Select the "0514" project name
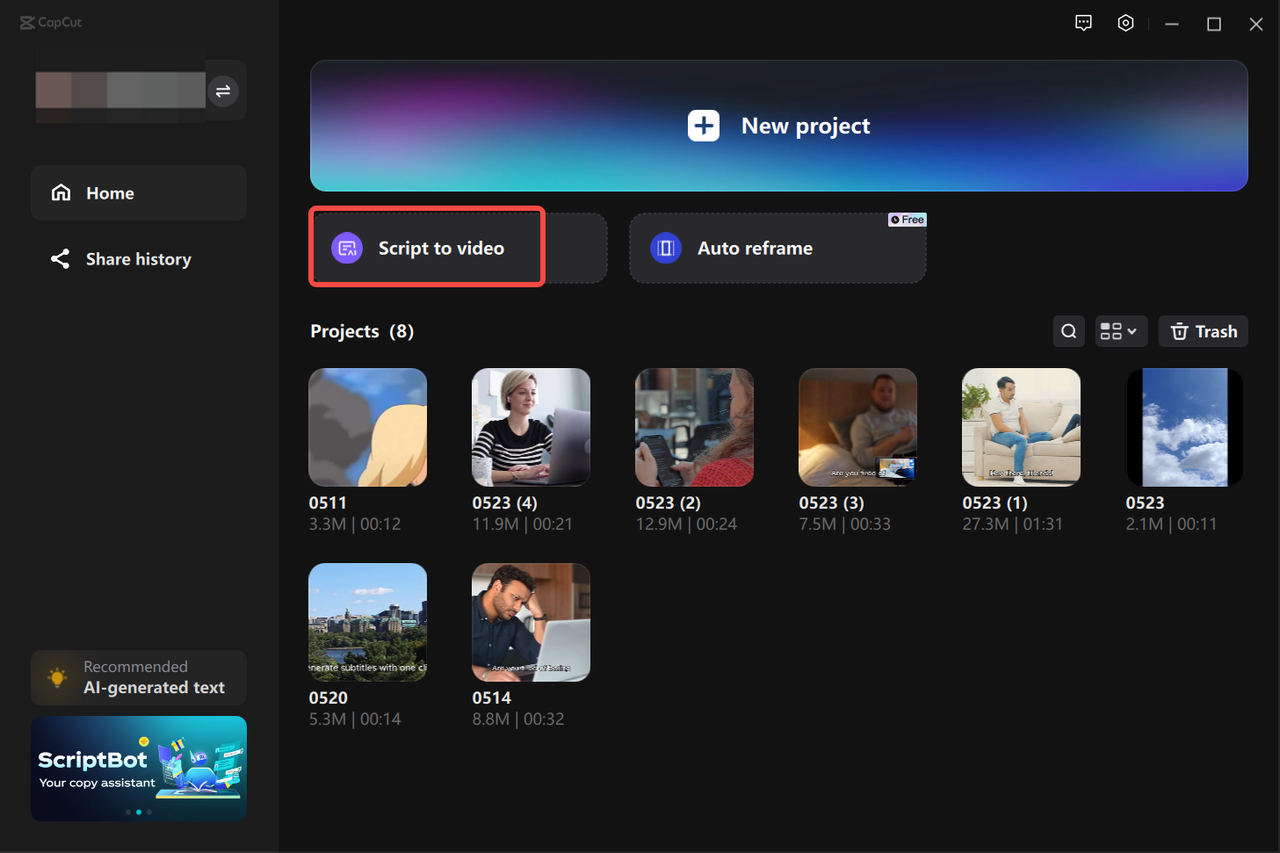The width and height of the screenshot is (1280, 853). pyautogui.click(x=492, y=698)
